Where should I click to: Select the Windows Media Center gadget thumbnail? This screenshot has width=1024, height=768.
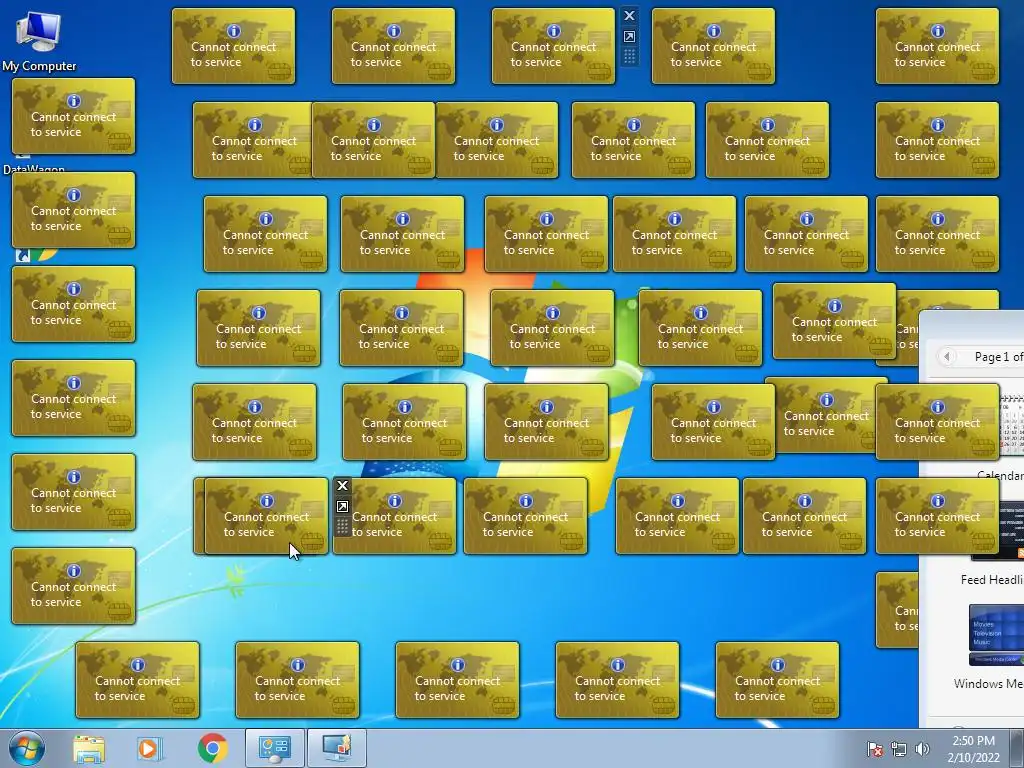[996, 634]
